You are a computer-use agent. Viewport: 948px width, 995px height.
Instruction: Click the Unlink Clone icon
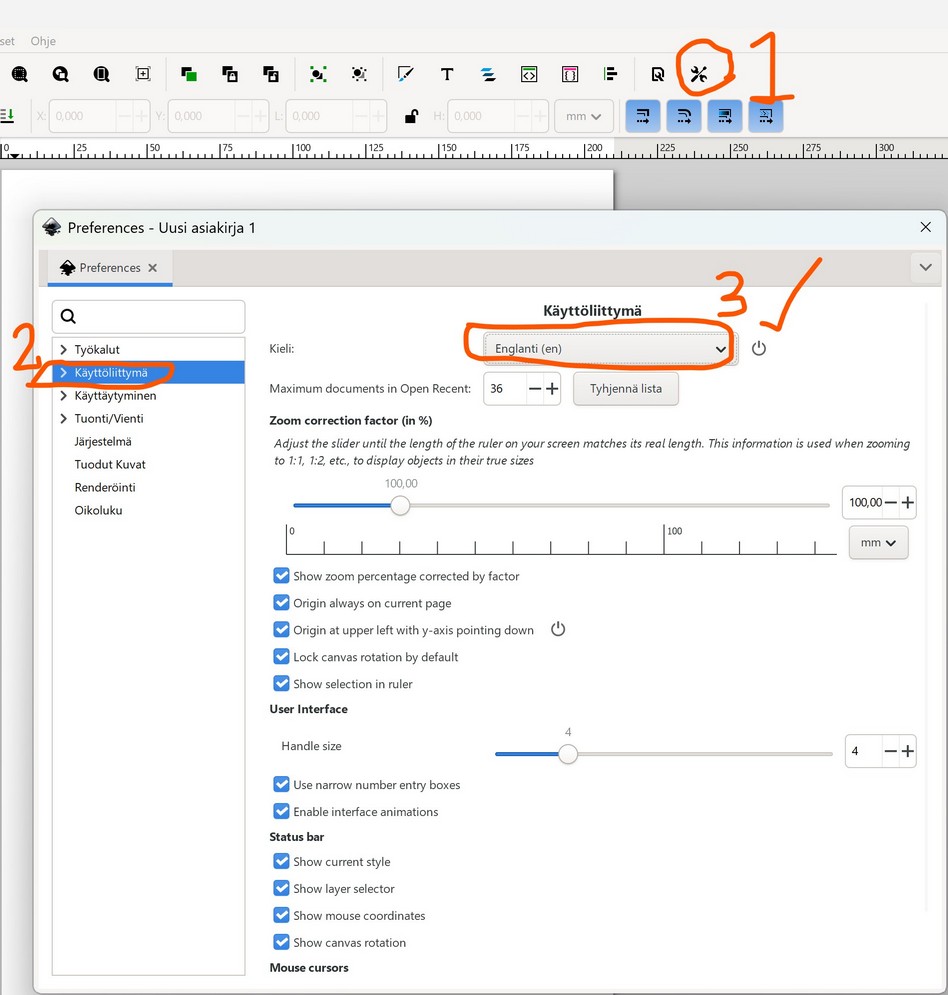[271, 74]
